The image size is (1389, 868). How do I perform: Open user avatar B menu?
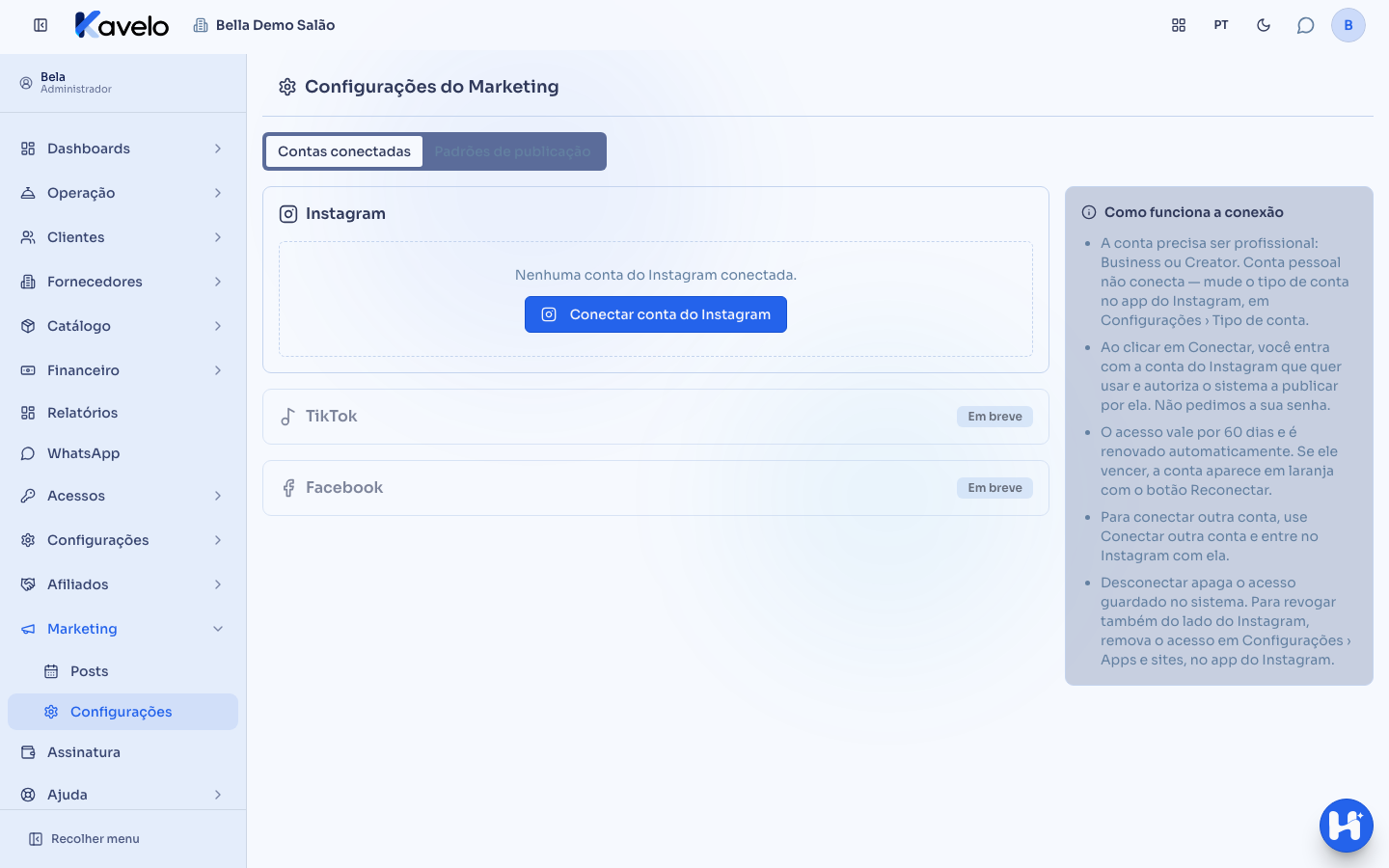pyautogui.click(x=1348, y=25)
